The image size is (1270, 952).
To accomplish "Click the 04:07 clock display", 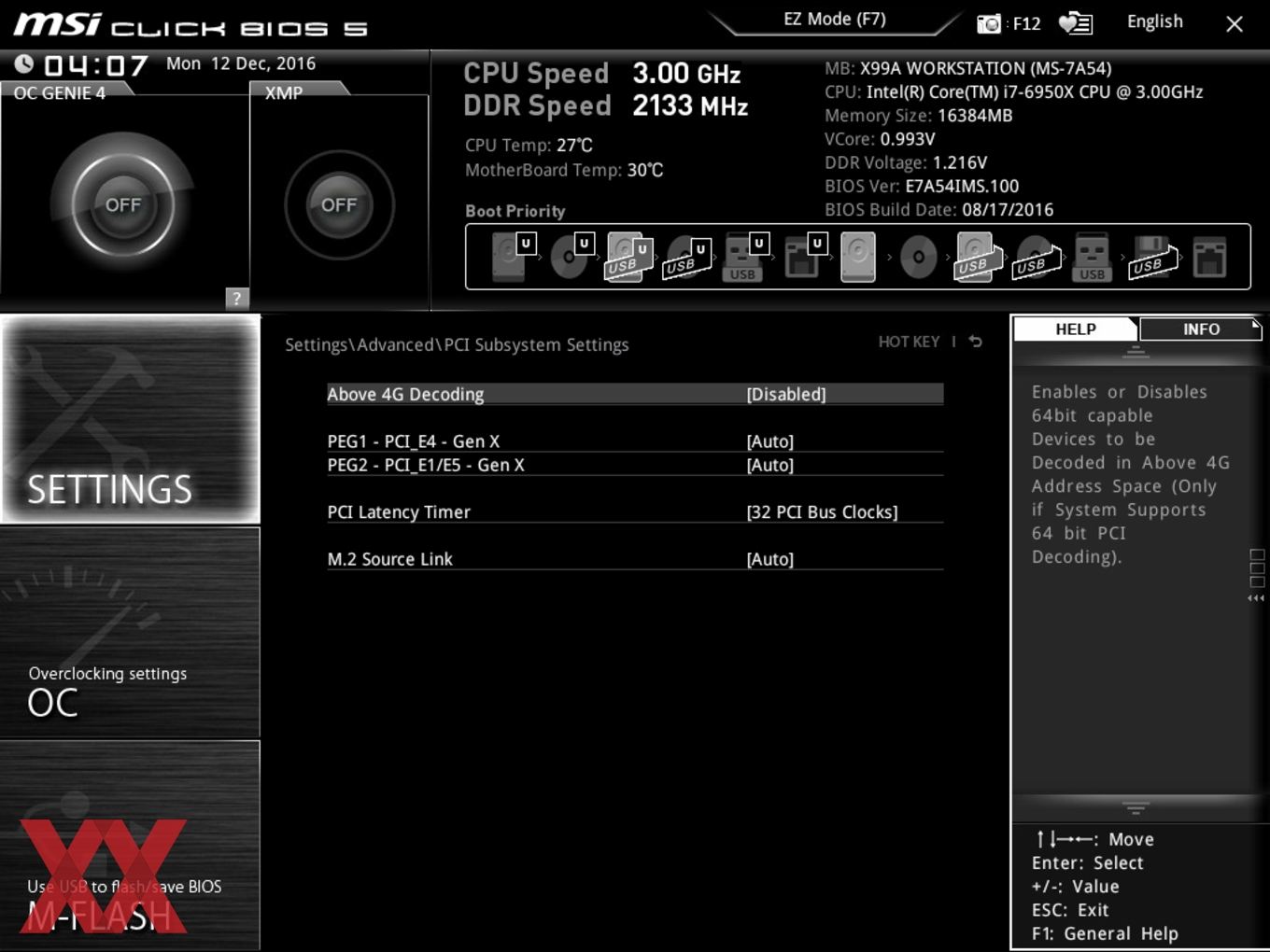I will [96, 65].
